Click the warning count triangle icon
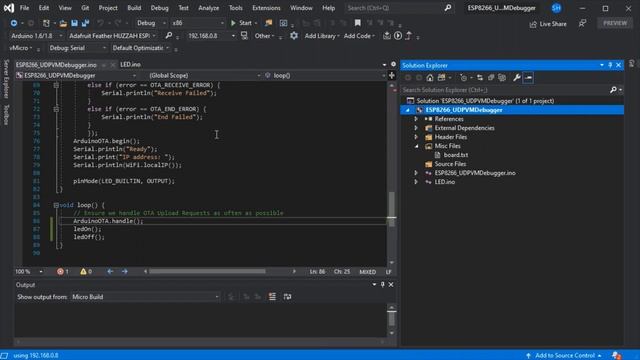 [x=83, y=271]
